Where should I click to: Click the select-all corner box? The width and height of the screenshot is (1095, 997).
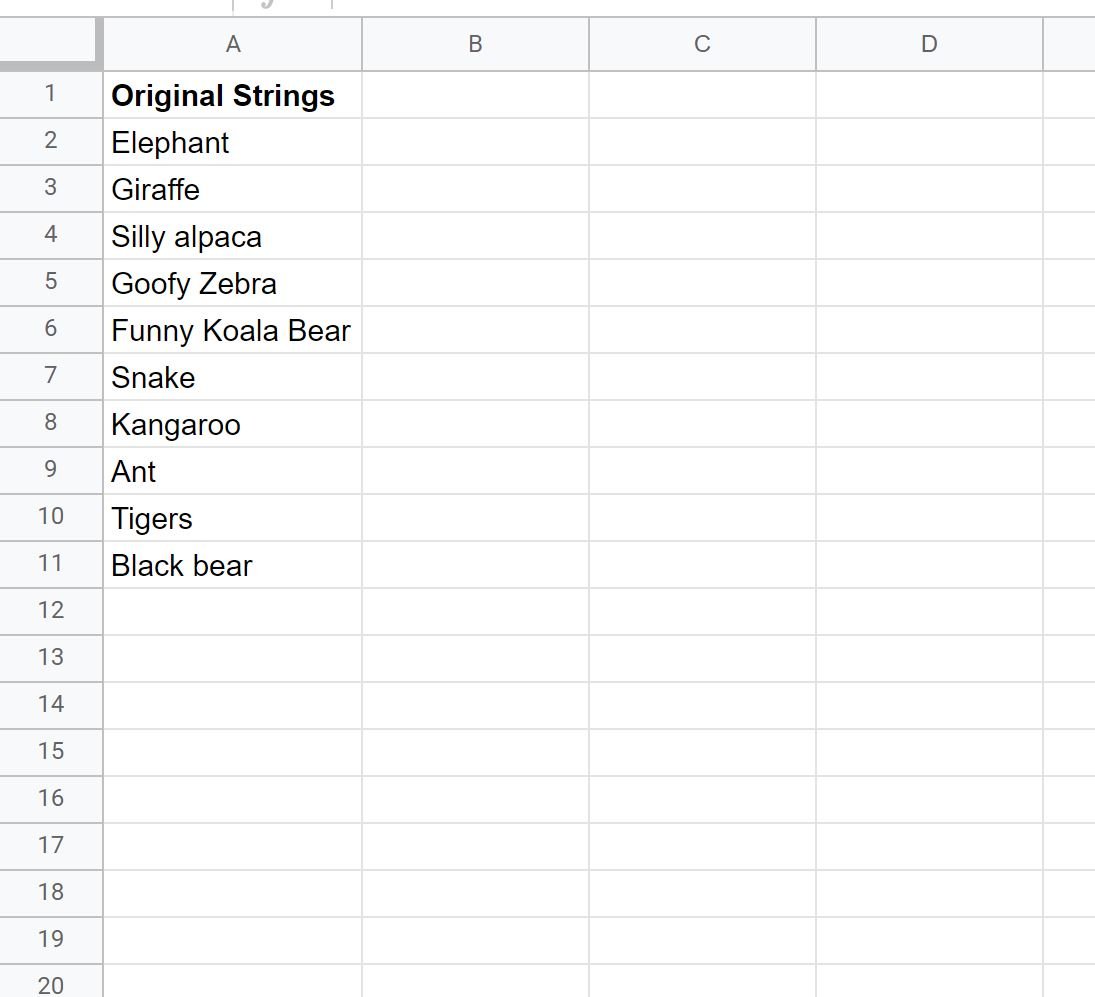pyautogui.click(x=49, y=42)
